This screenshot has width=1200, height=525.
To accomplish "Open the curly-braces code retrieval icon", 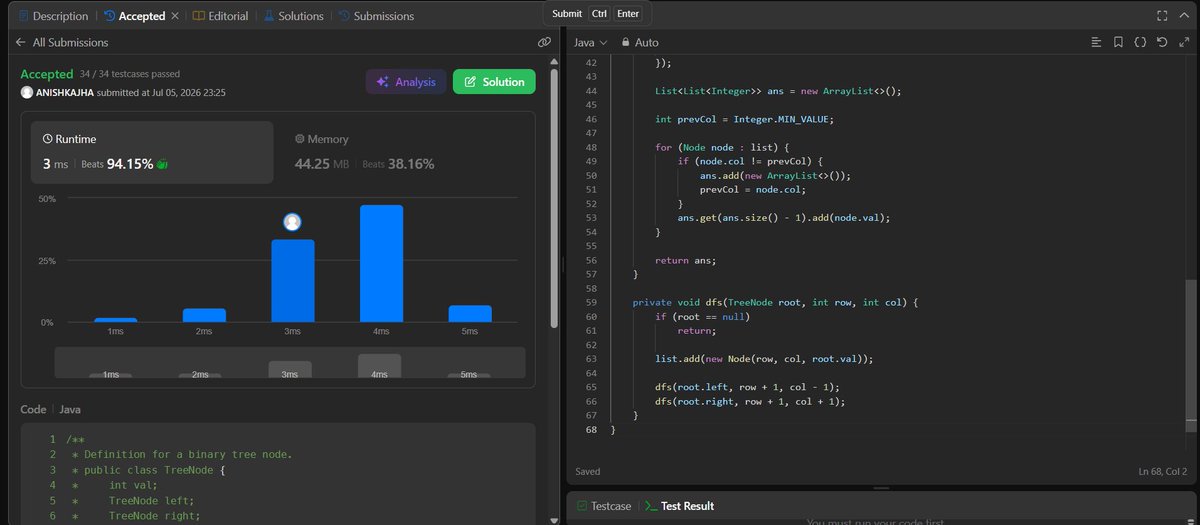I will tap(1140, 43).
